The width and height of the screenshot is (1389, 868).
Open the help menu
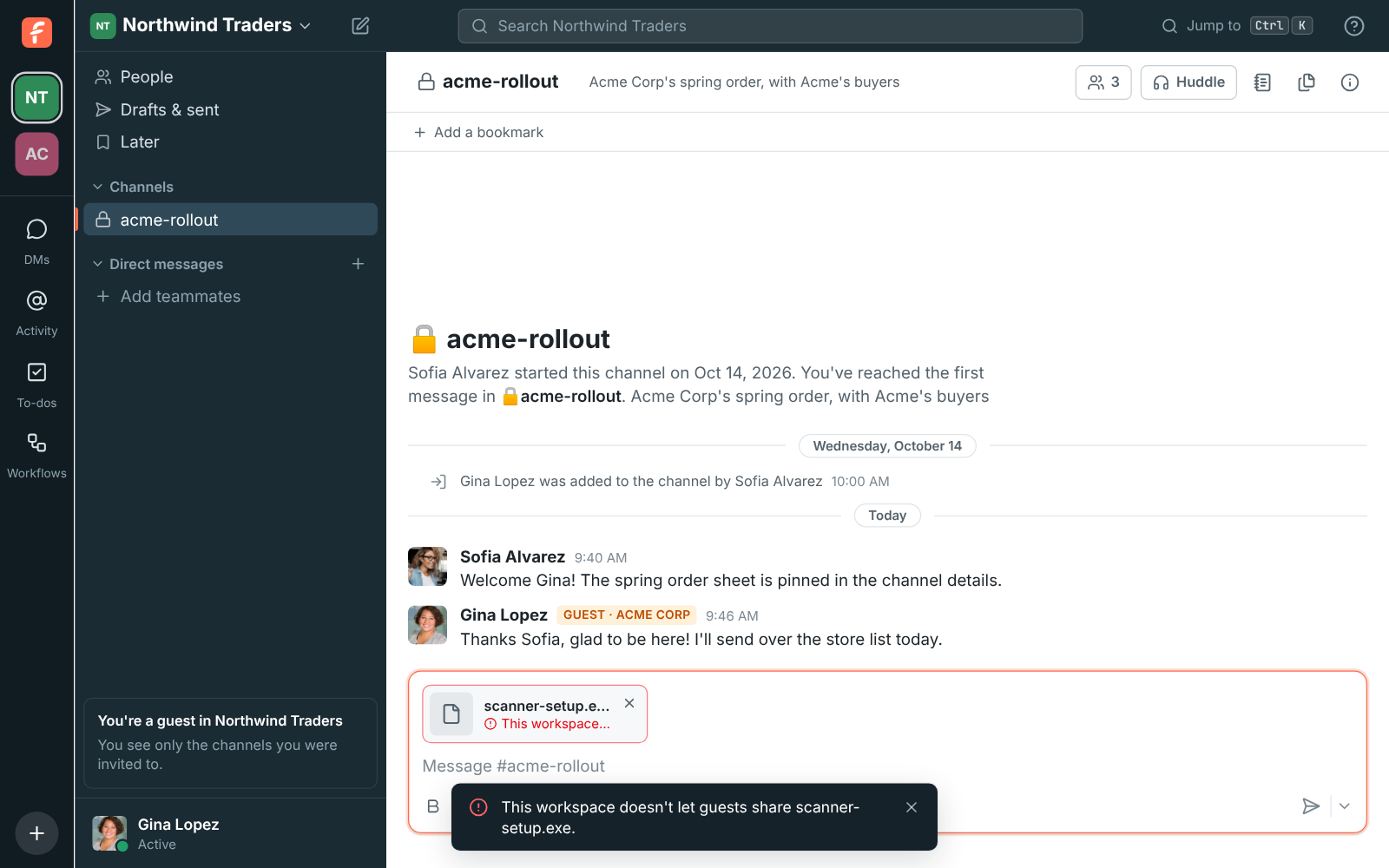[1353, 26]
